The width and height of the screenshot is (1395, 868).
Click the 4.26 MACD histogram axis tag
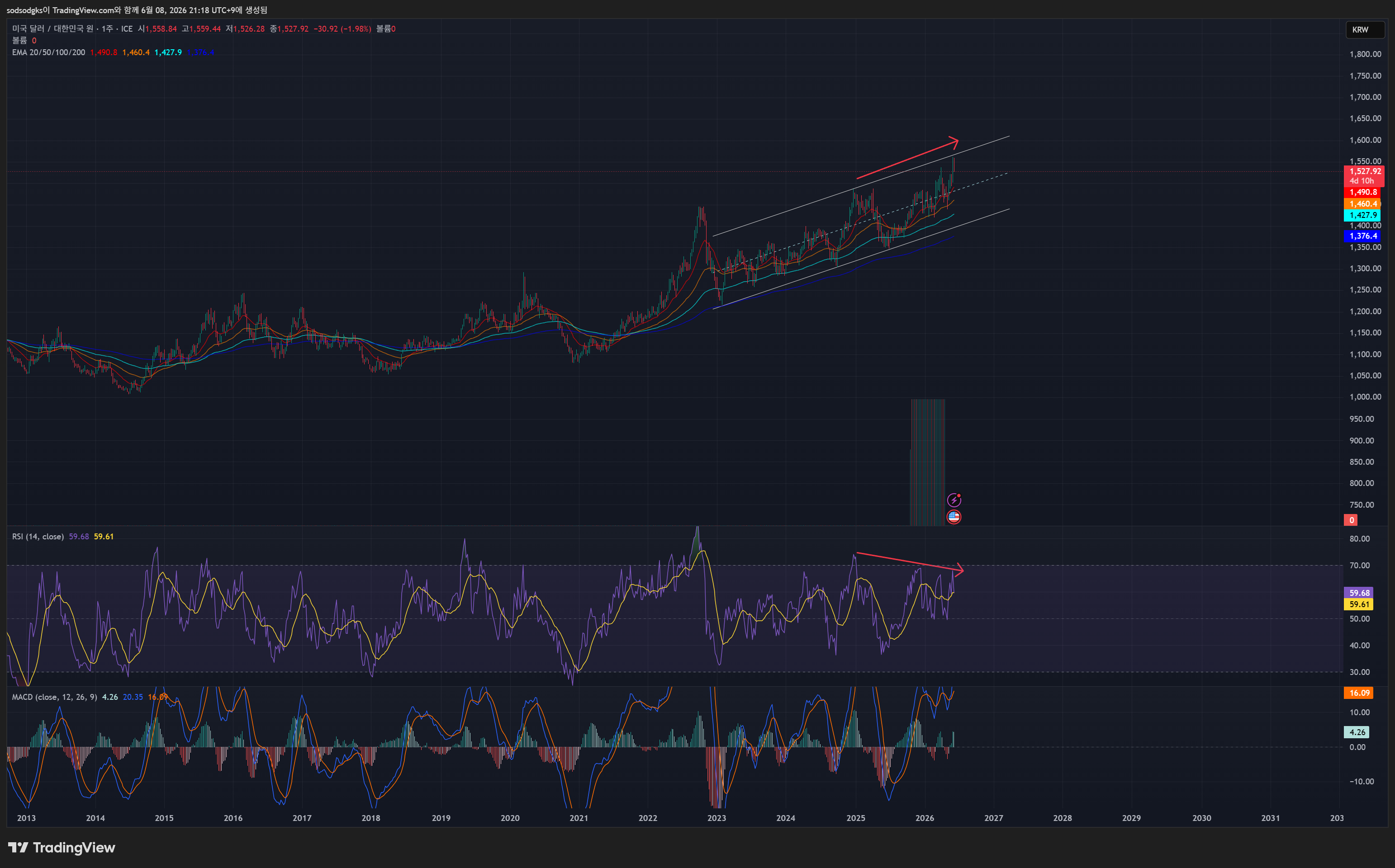[1357, 732]
